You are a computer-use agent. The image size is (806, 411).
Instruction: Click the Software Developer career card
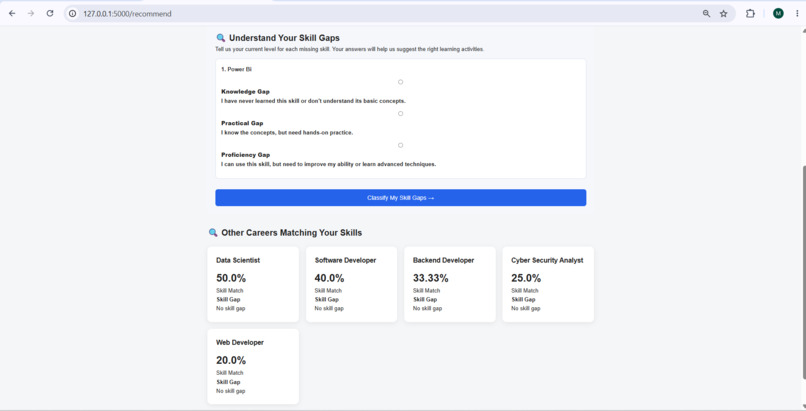point(352,284)
